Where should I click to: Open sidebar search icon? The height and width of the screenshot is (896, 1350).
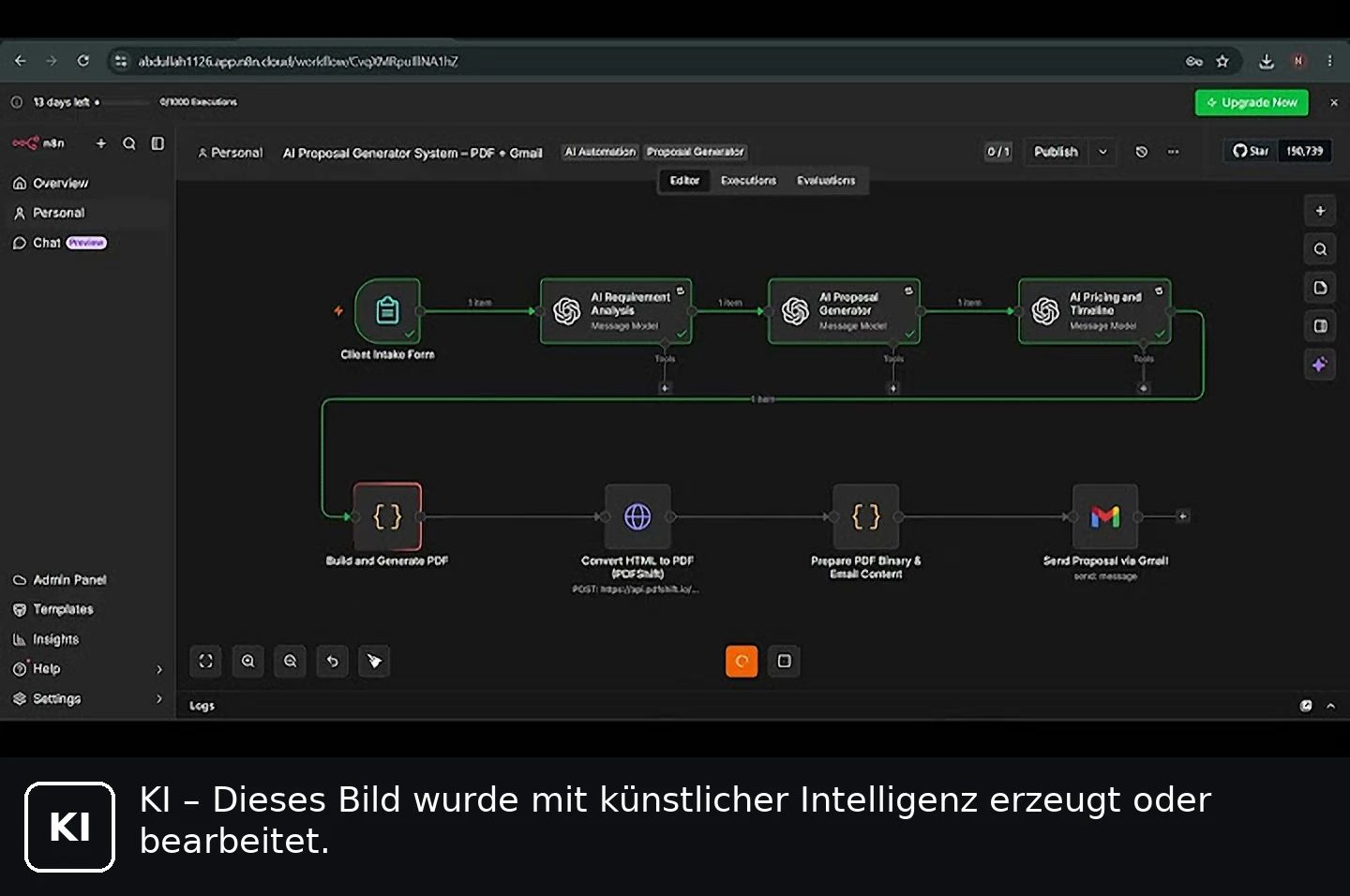pos(129,143)
